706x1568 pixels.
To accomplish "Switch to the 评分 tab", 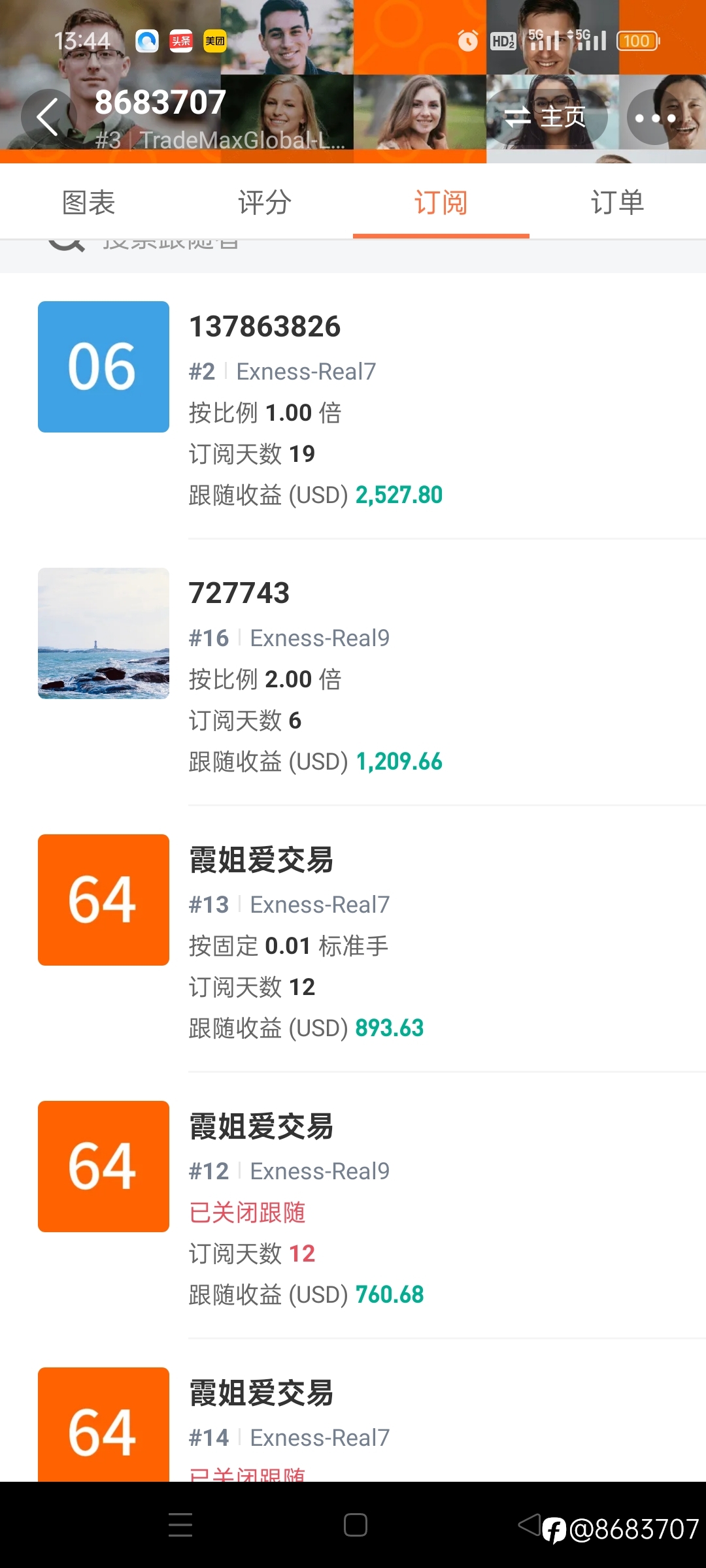I will pyautogui.click(x=265, y=202).
